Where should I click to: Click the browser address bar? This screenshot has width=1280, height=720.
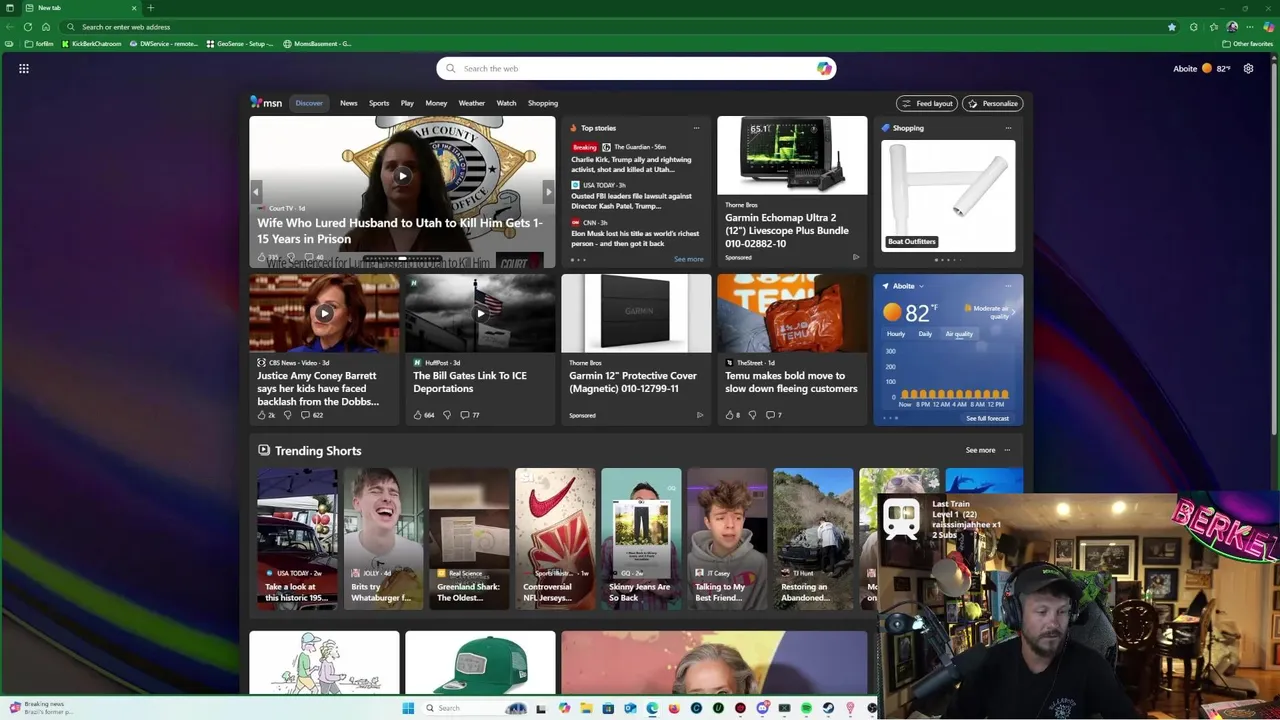tap(620, 27)
